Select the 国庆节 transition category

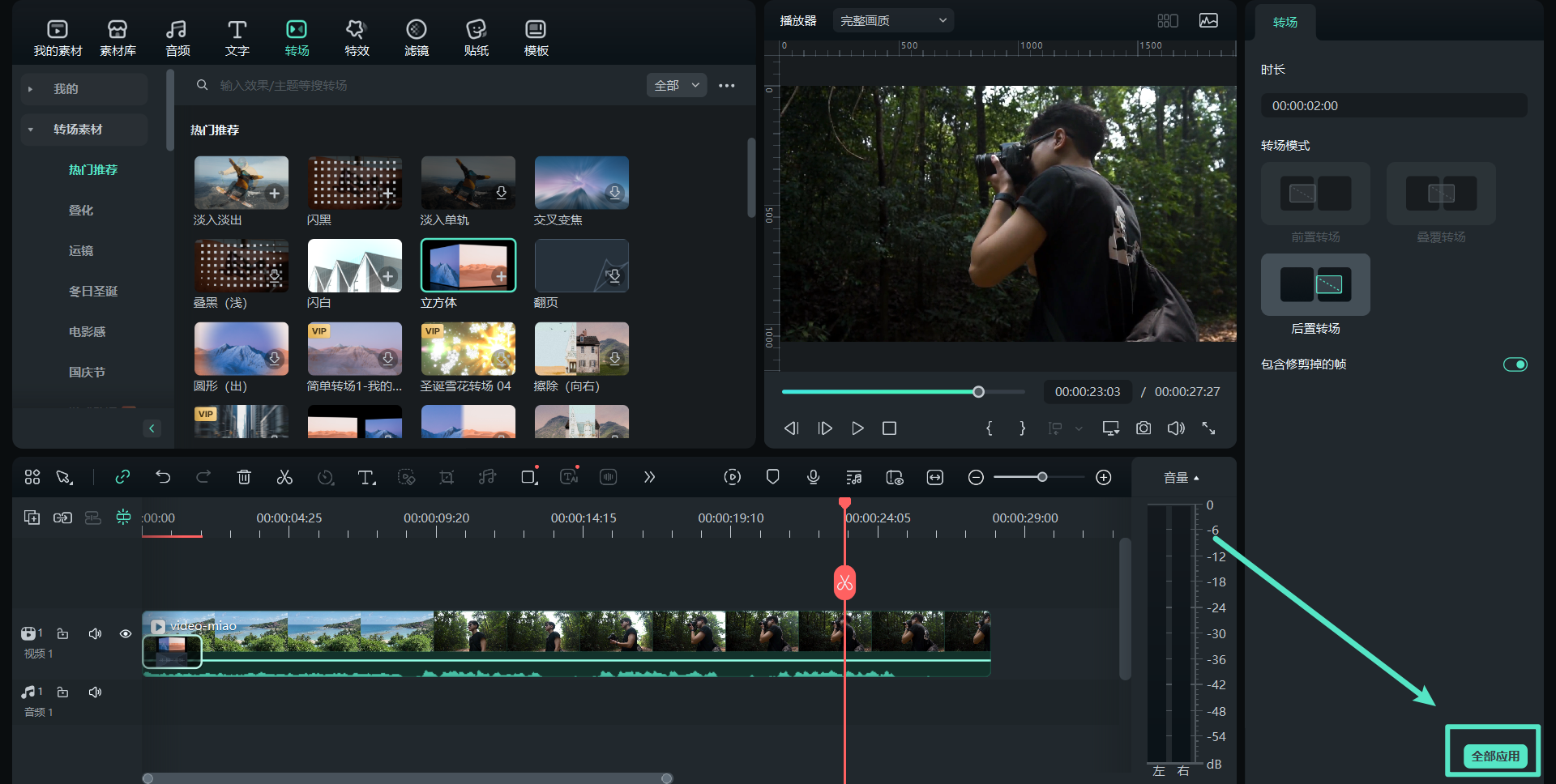87,373
